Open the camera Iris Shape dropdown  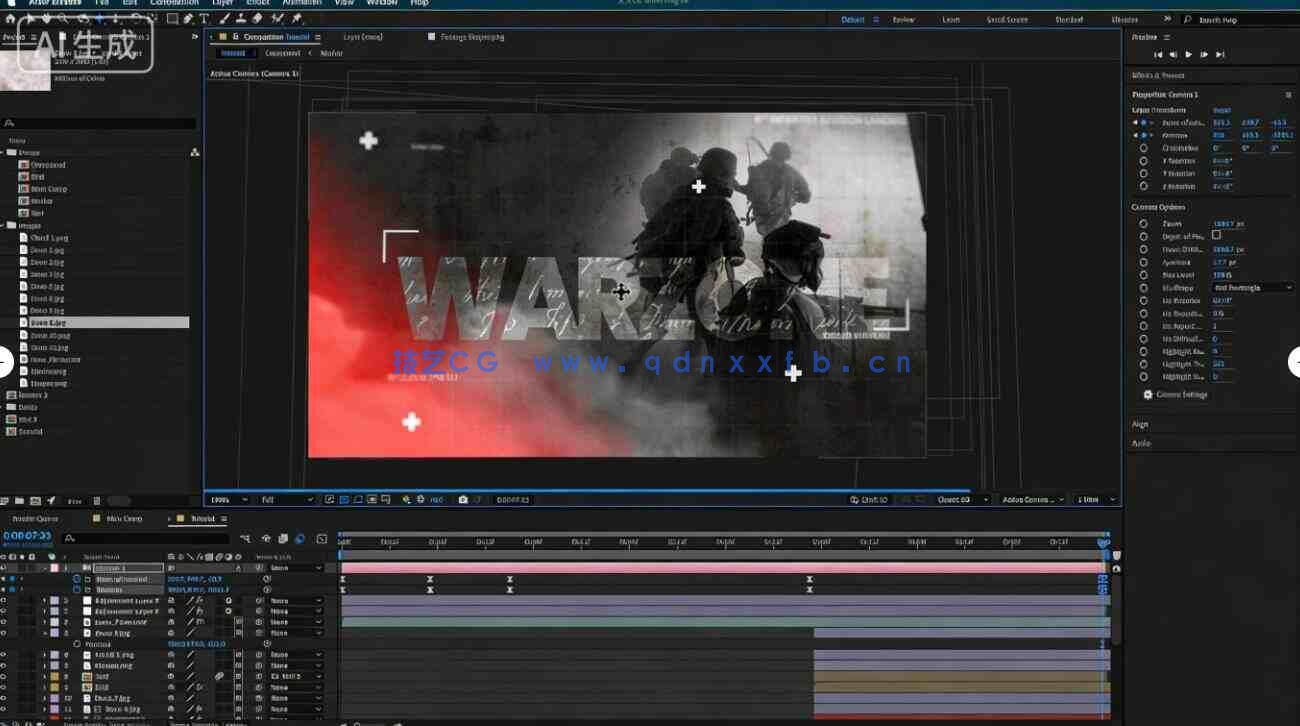click(x=1252, y=288)
